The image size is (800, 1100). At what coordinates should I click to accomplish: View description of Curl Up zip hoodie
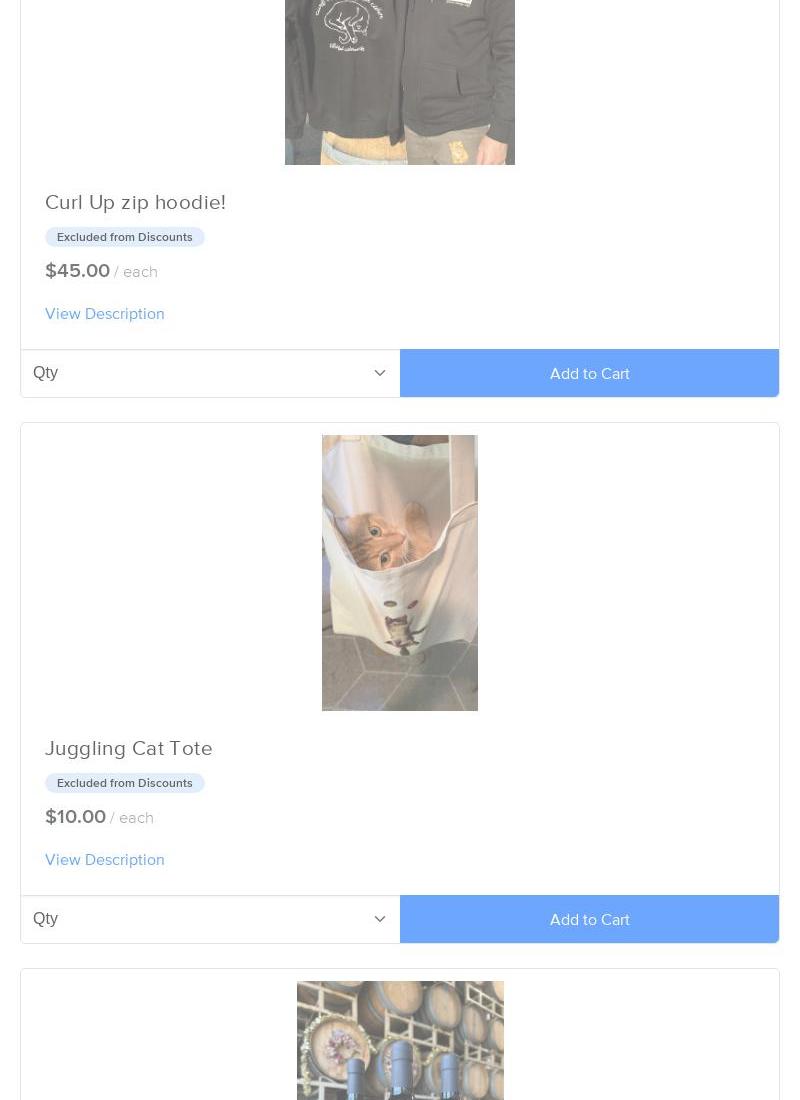[105, 314]
